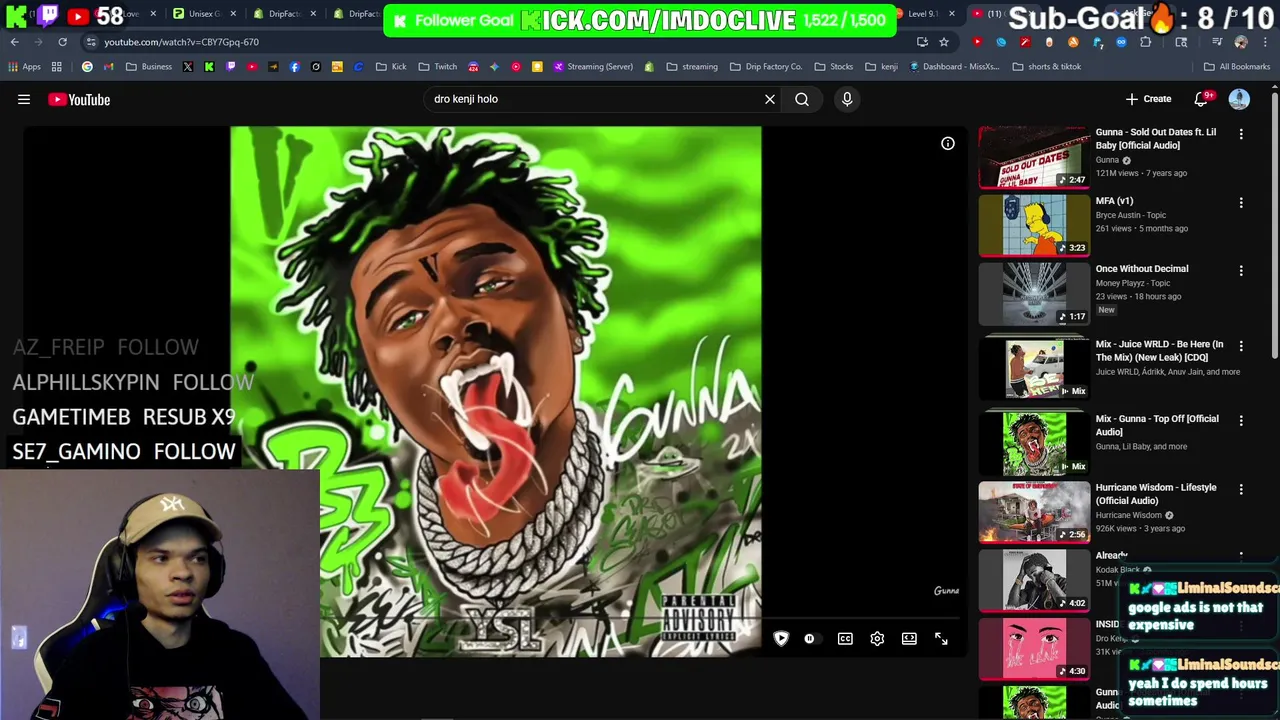The width and height of the screenshot is (1280, 720).
Task: Open Hurricane Wisdom - Lifestyle title
Action: pos(1156,494)
